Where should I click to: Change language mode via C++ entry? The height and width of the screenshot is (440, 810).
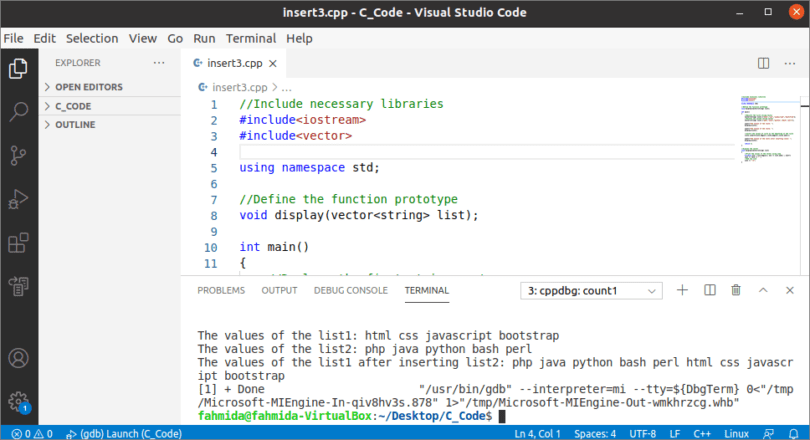pos(702,434)
